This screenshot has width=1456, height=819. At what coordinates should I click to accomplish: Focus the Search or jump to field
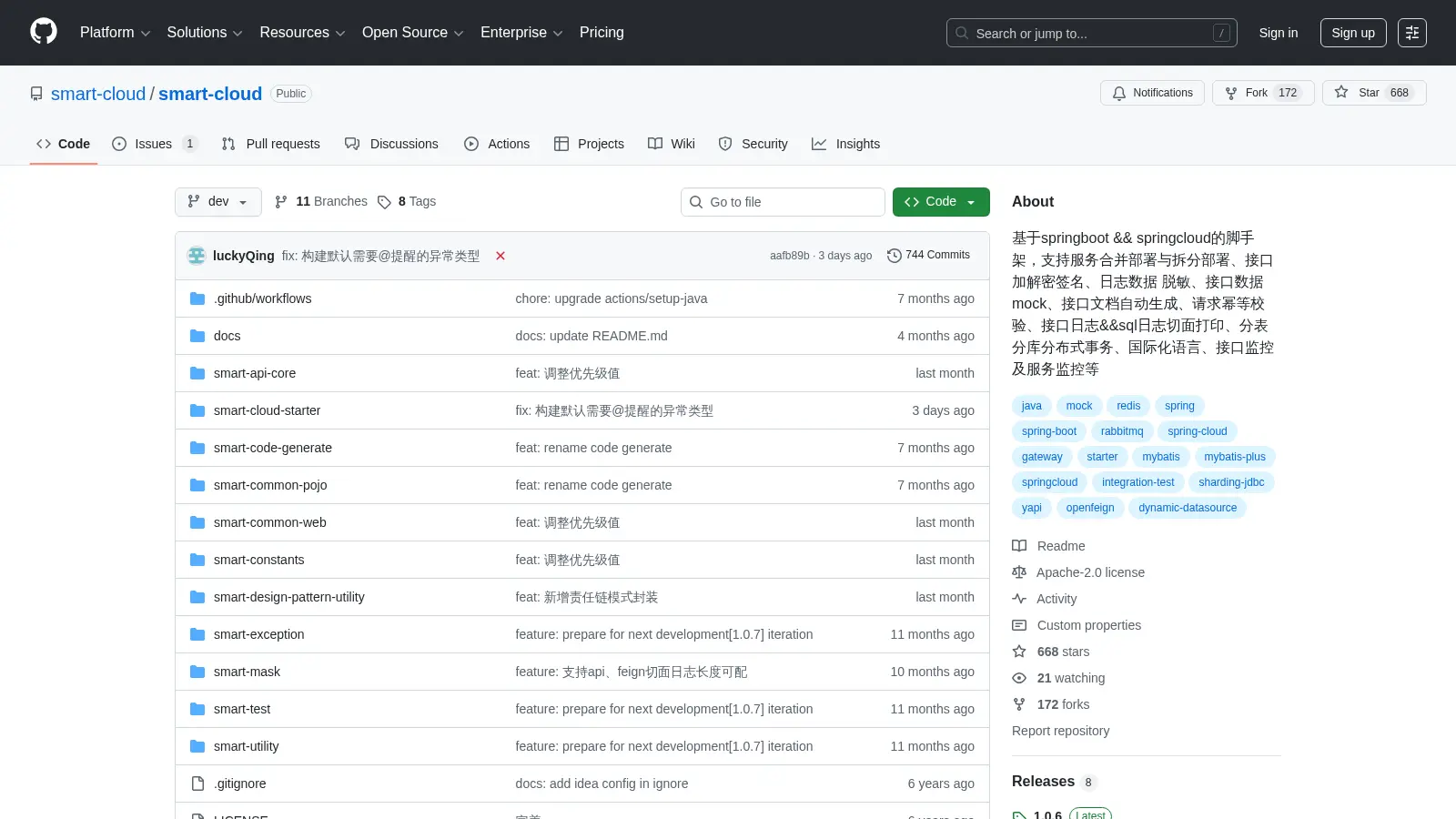1092,33
